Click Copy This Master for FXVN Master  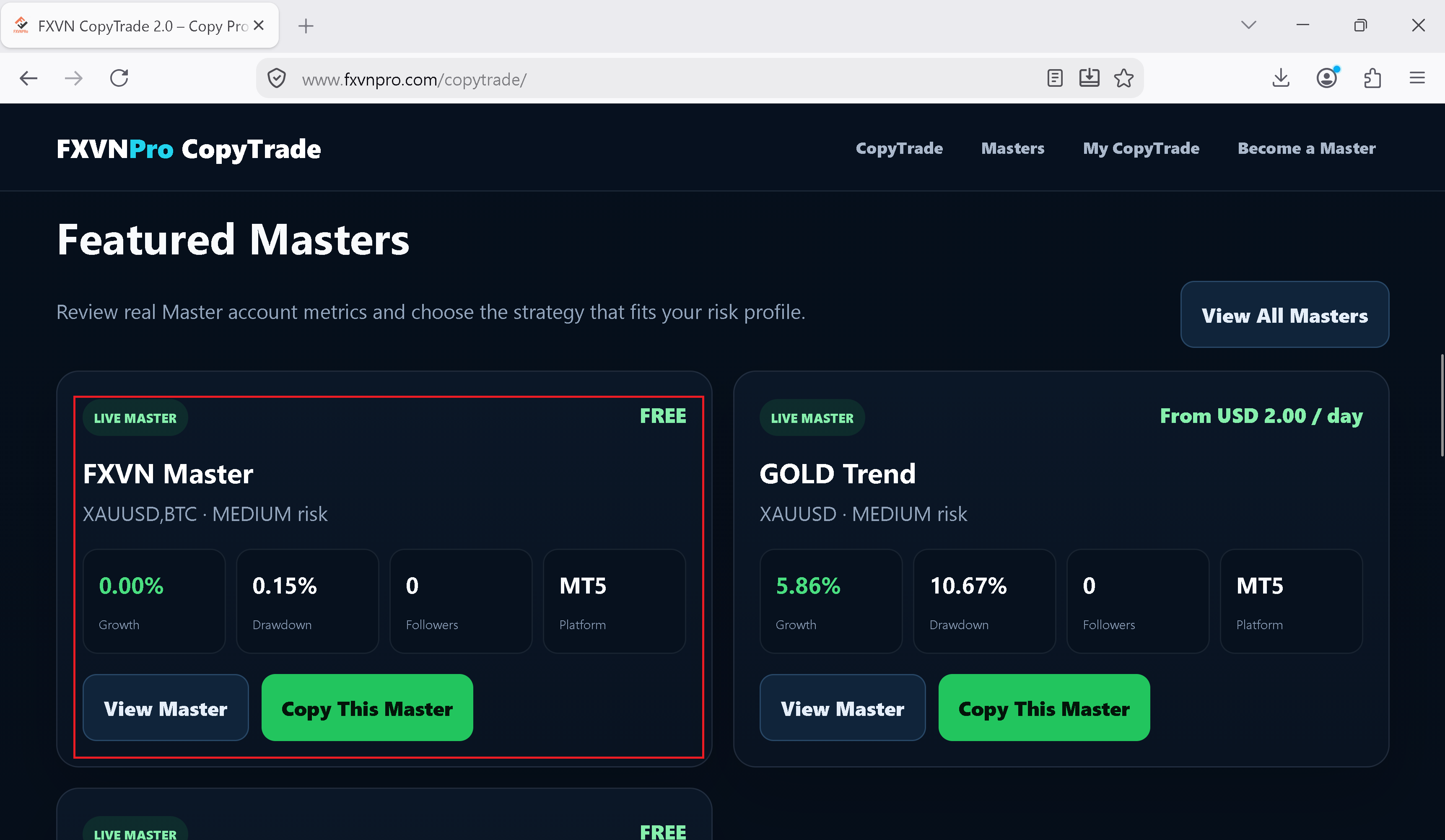pyautogui.click(x=367, y=708)
